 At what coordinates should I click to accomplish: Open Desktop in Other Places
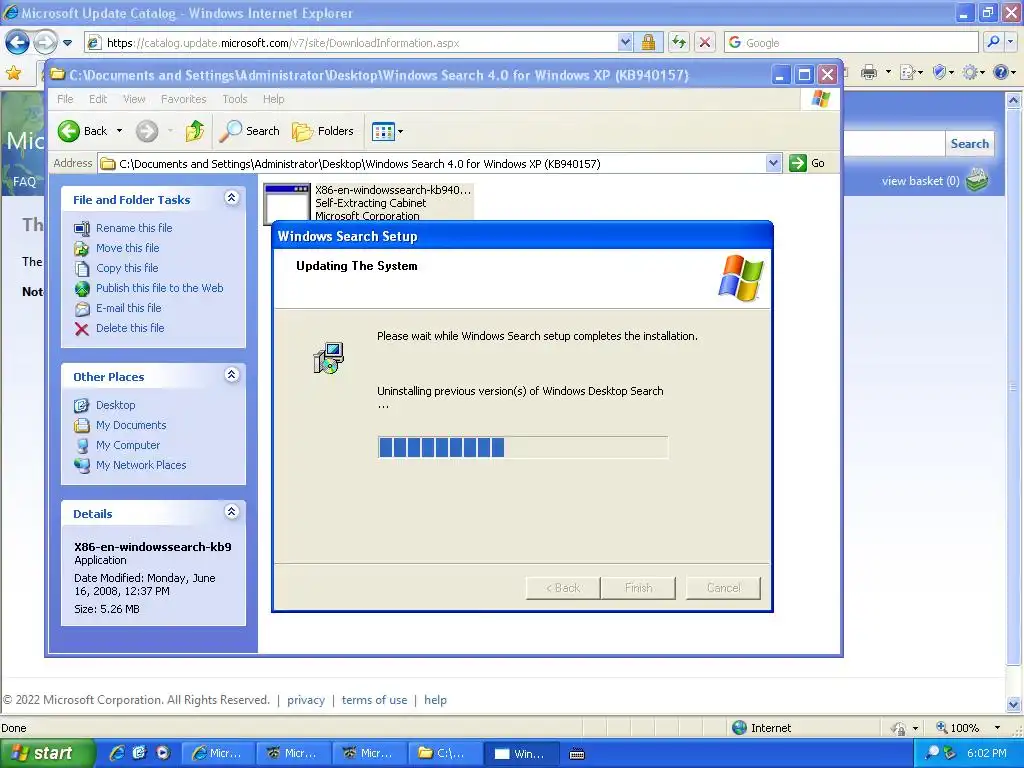point(116,405)
